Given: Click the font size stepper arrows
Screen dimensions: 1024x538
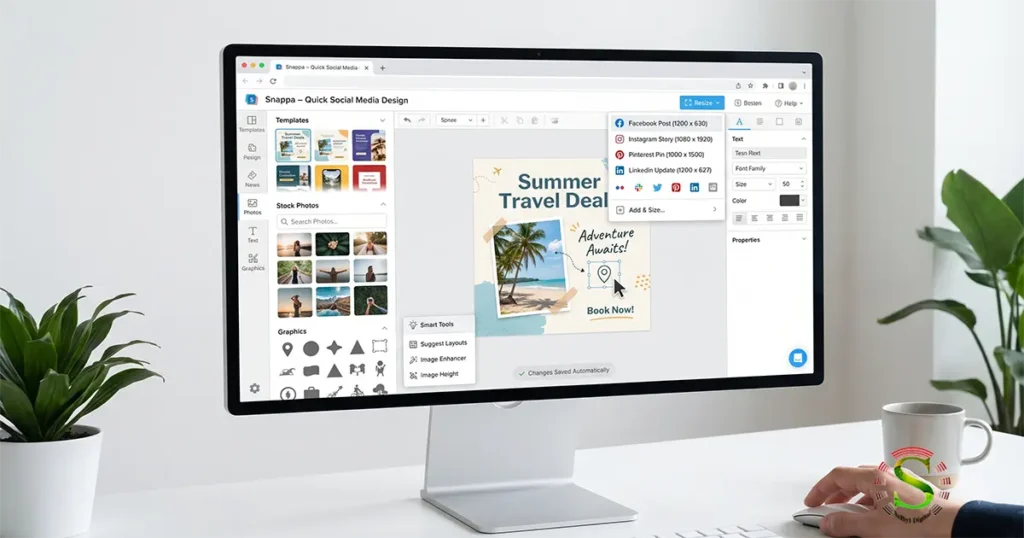Looking at the screenshot, I should tap(802, 184).
